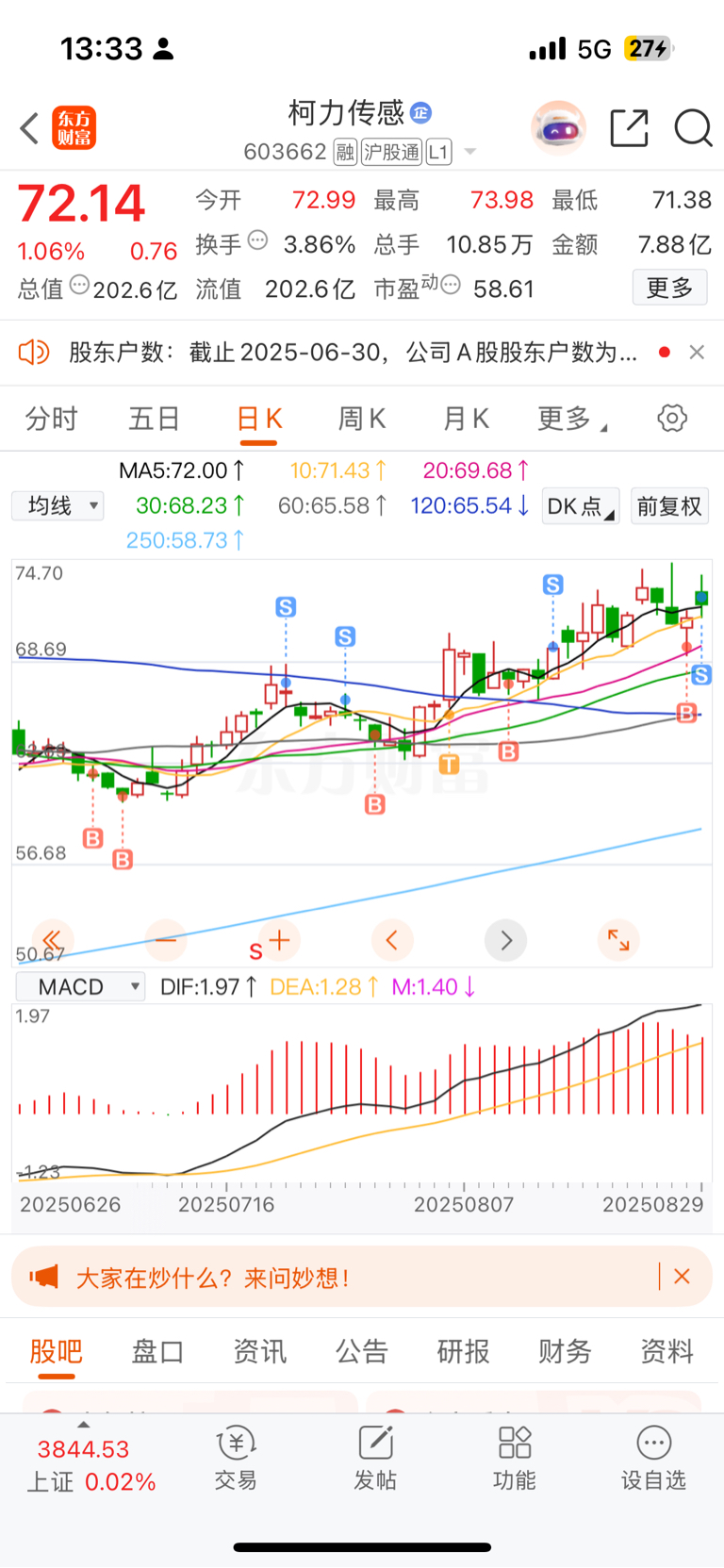Screen dimensions: 724x1568
Task: Tap the 更多 button beside quote data
Action: pyautogui.click(x=669, y=288)
